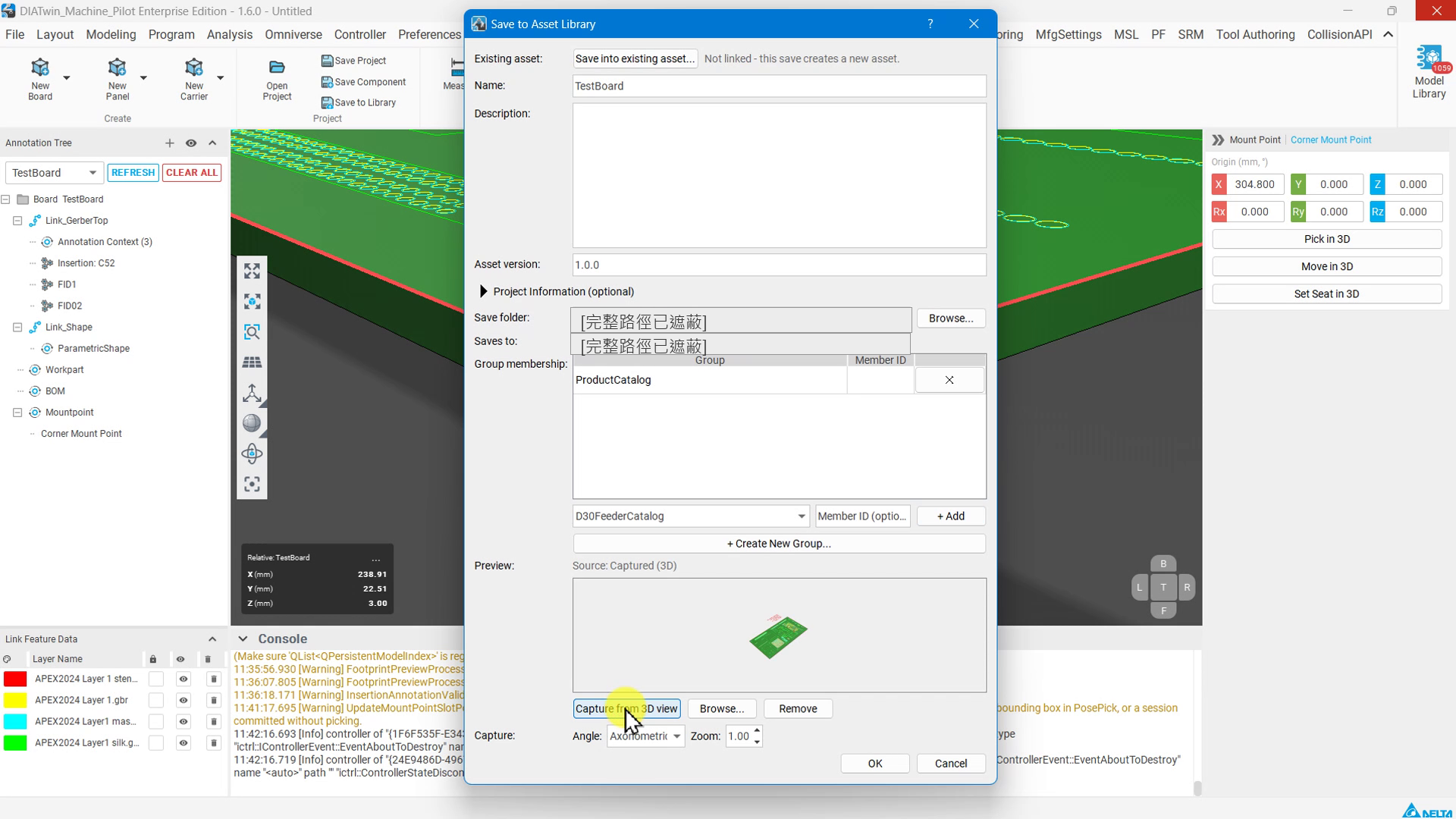Click the fit-all view icon in viewport toolbar
This screenshot has height=819, width=1456.
tap(252, 271)
